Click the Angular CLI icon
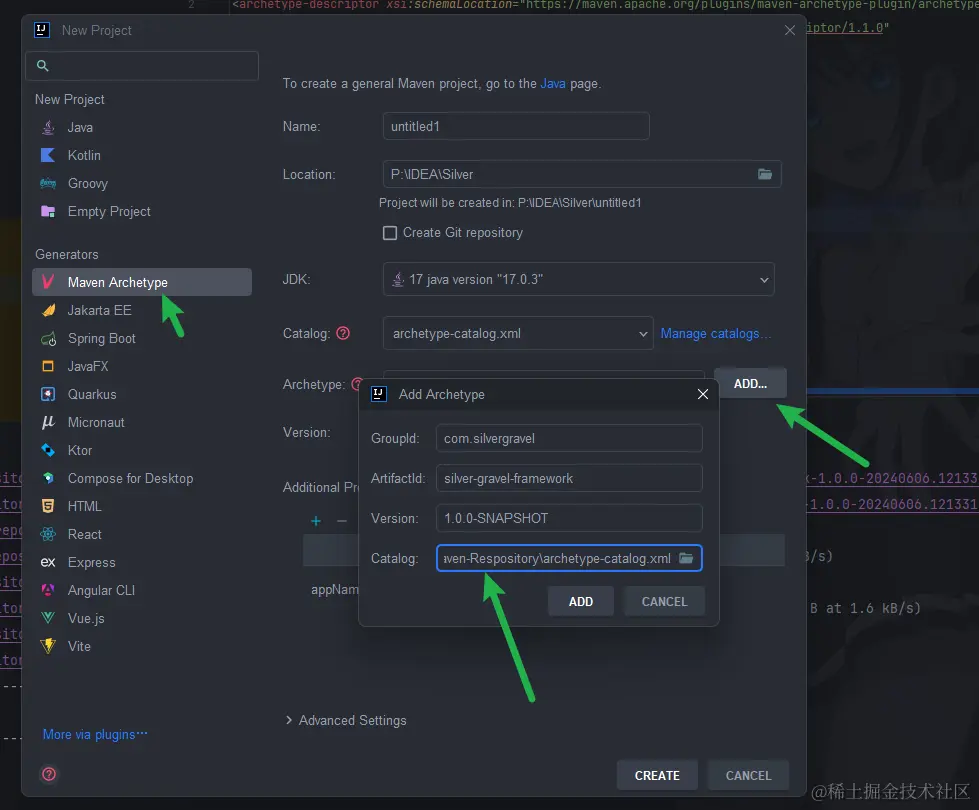979x810 pixels. pos(48,590)
